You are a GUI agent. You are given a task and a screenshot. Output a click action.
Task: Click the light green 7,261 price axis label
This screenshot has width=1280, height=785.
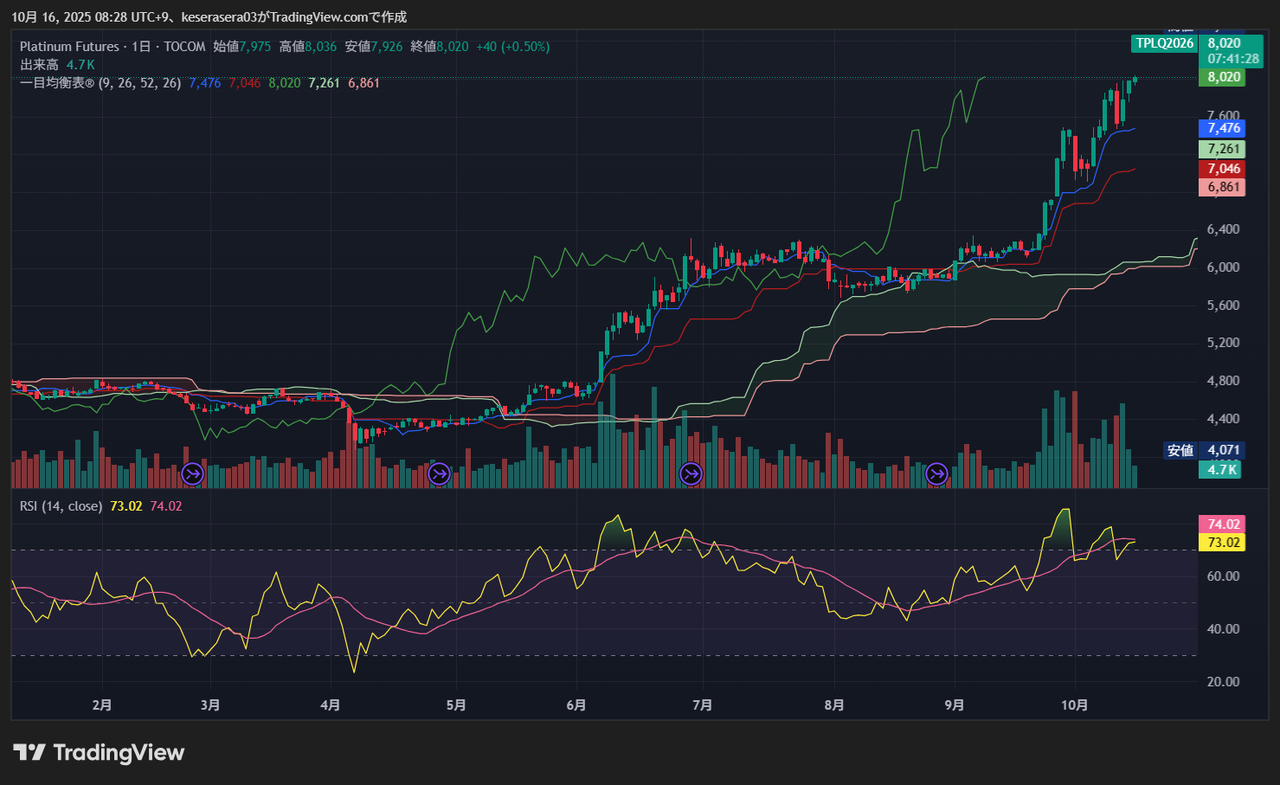click(1223, 149)
